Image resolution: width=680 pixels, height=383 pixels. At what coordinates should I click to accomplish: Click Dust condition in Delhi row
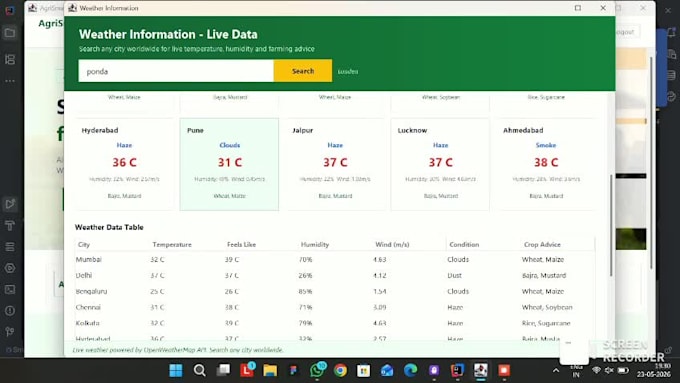click(454, 275)
